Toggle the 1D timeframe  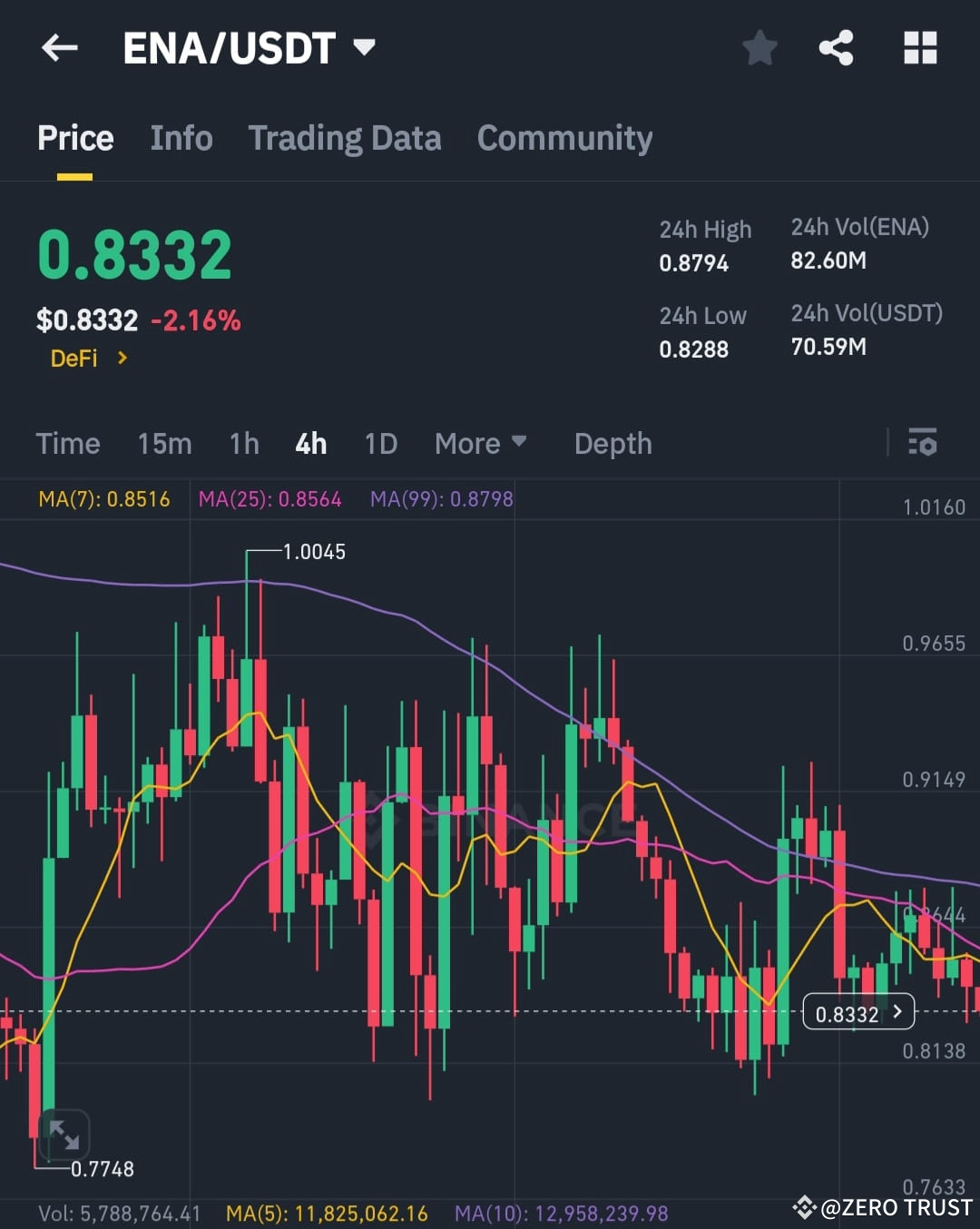pyautogui.click(x=380, y=444)
